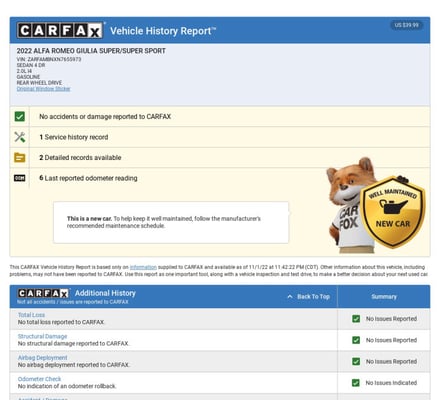Click 'No Issues Reported' in Total Loss row
The height and width of the screenshot is (400, 437).
point(391,319)
